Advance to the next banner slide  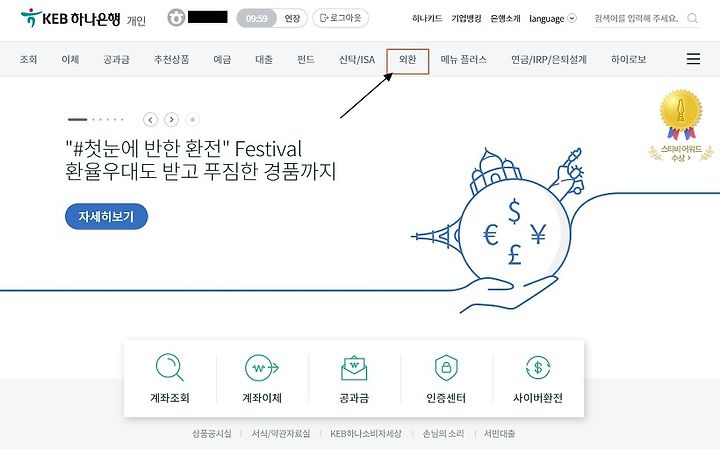pyautogui.click(x=171, y=119)
